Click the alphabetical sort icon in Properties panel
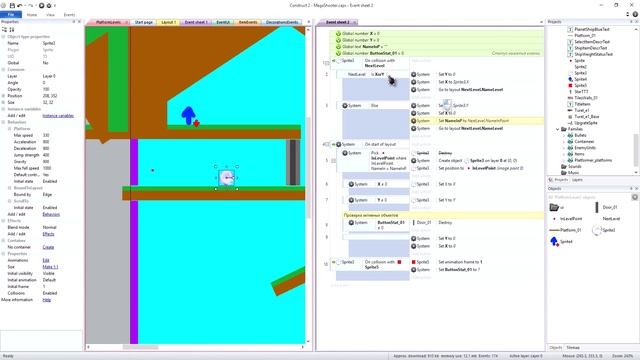This screenshot has height=360, width=640. [x=12, y=29]
